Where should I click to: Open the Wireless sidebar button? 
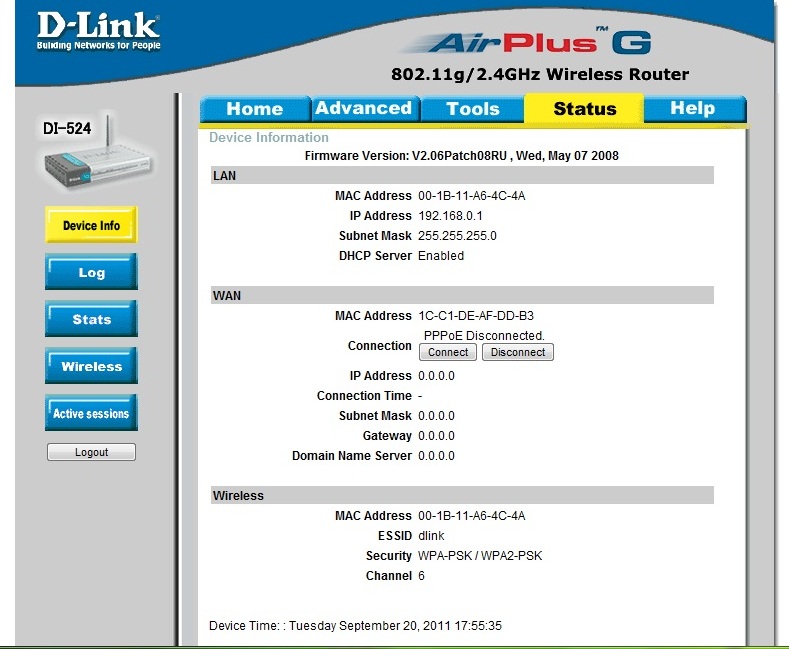(x=91, y=366)
